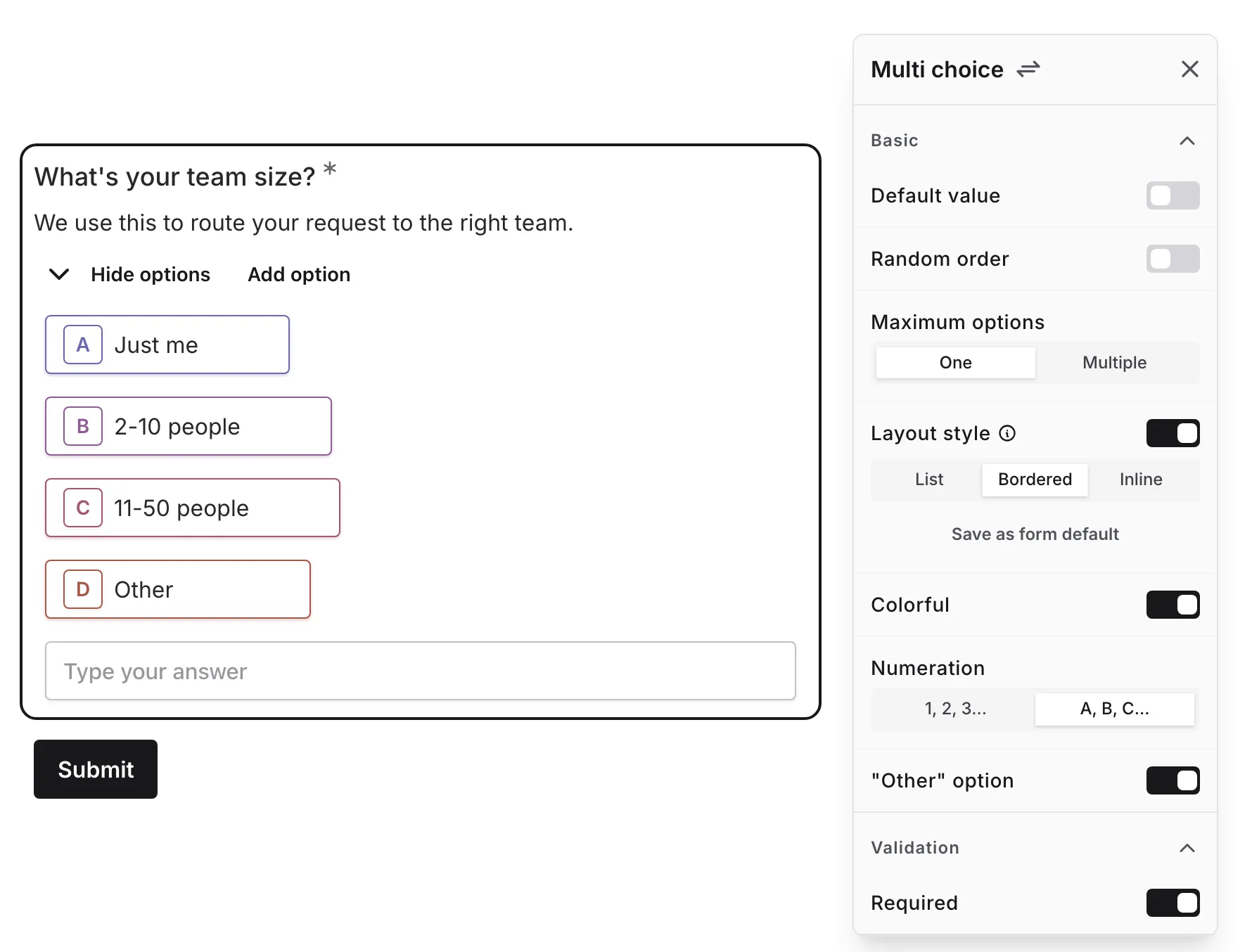The image size is (1252, 952).
Task: Click the Multi choice panel title
Action: pyautogui.click(x=937, y=70)
